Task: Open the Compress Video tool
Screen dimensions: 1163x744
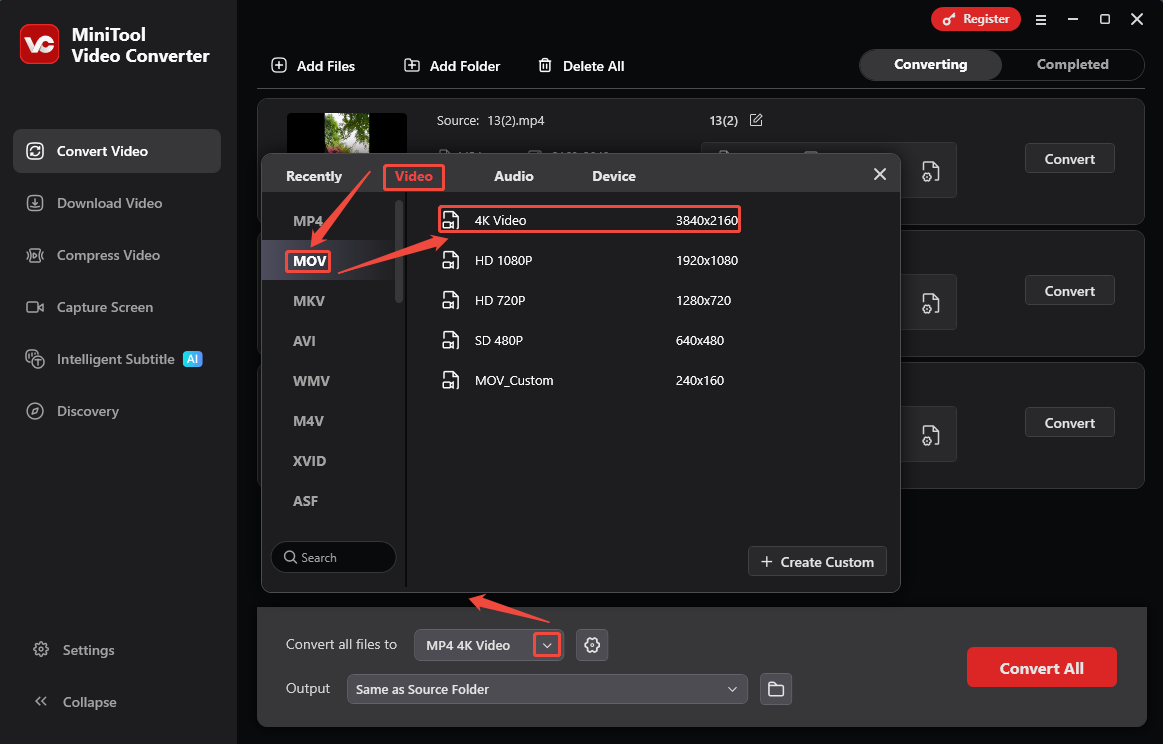Action: [104, 255]
